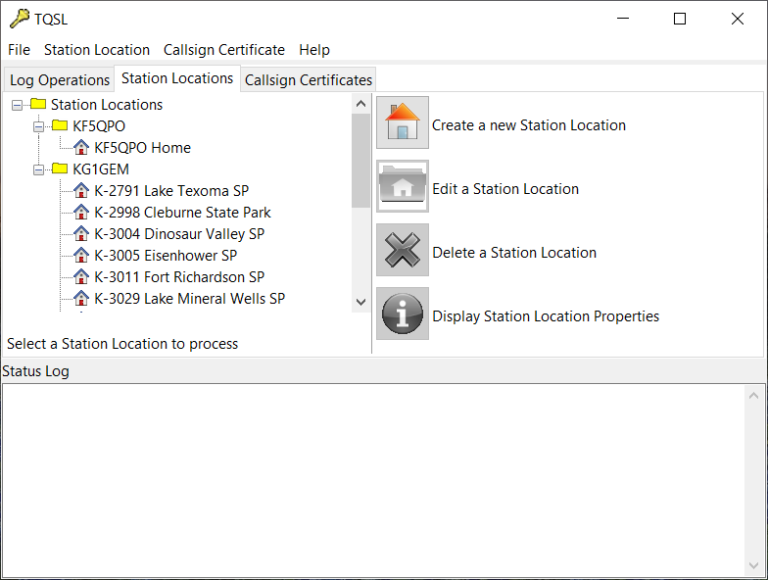Select K-3004 Dinosaur Valley SP location
The image size is (768, 580).
(179, 234)
